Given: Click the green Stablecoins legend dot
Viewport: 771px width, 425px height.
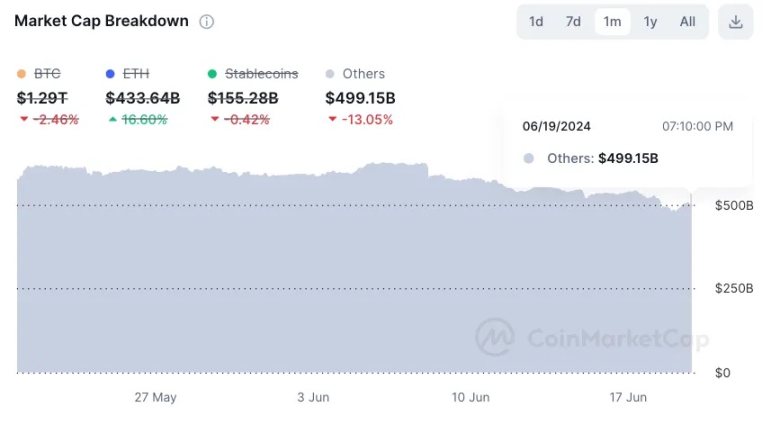Looking at the screenshot, I should tap(212, 74).
